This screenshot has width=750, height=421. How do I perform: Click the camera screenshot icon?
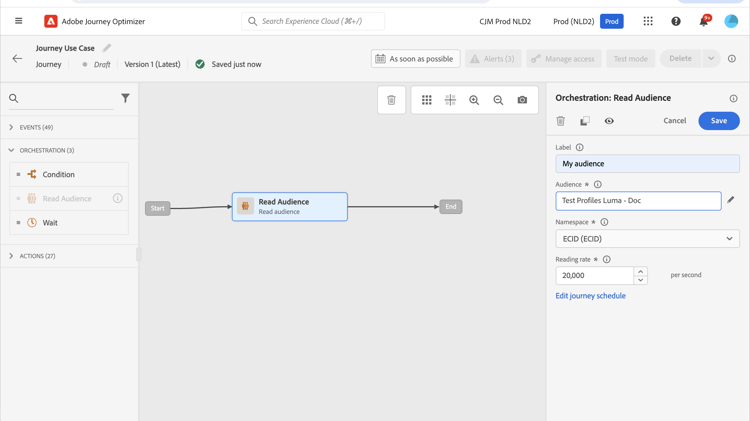522,100
